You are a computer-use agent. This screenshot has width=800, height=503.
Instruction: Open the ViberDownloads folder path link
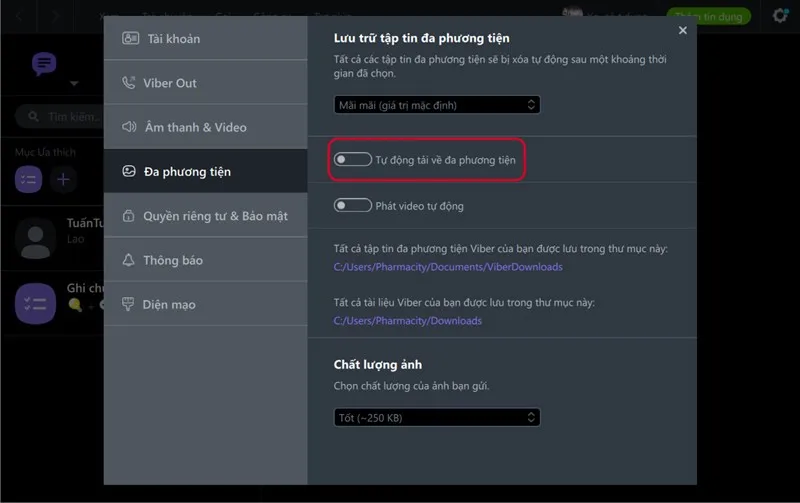[x=448, y=267]
